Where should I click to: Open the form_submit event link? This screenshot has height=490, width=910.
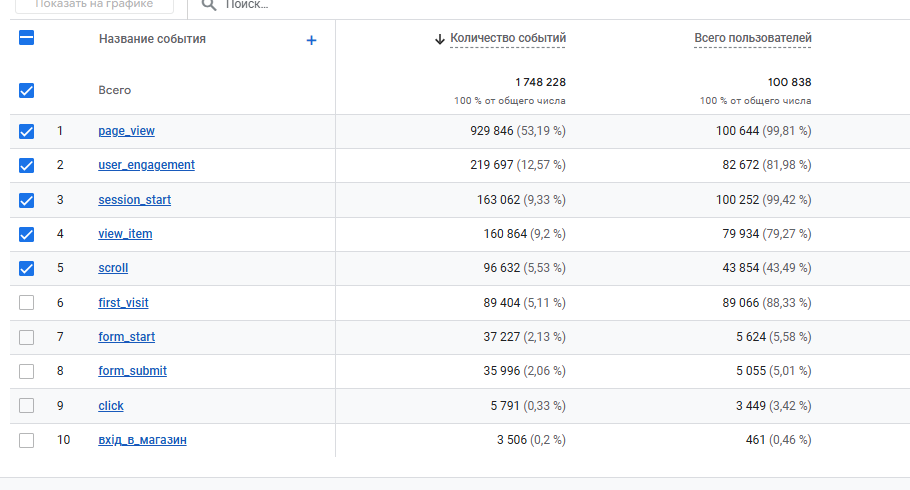pos(132,371)
